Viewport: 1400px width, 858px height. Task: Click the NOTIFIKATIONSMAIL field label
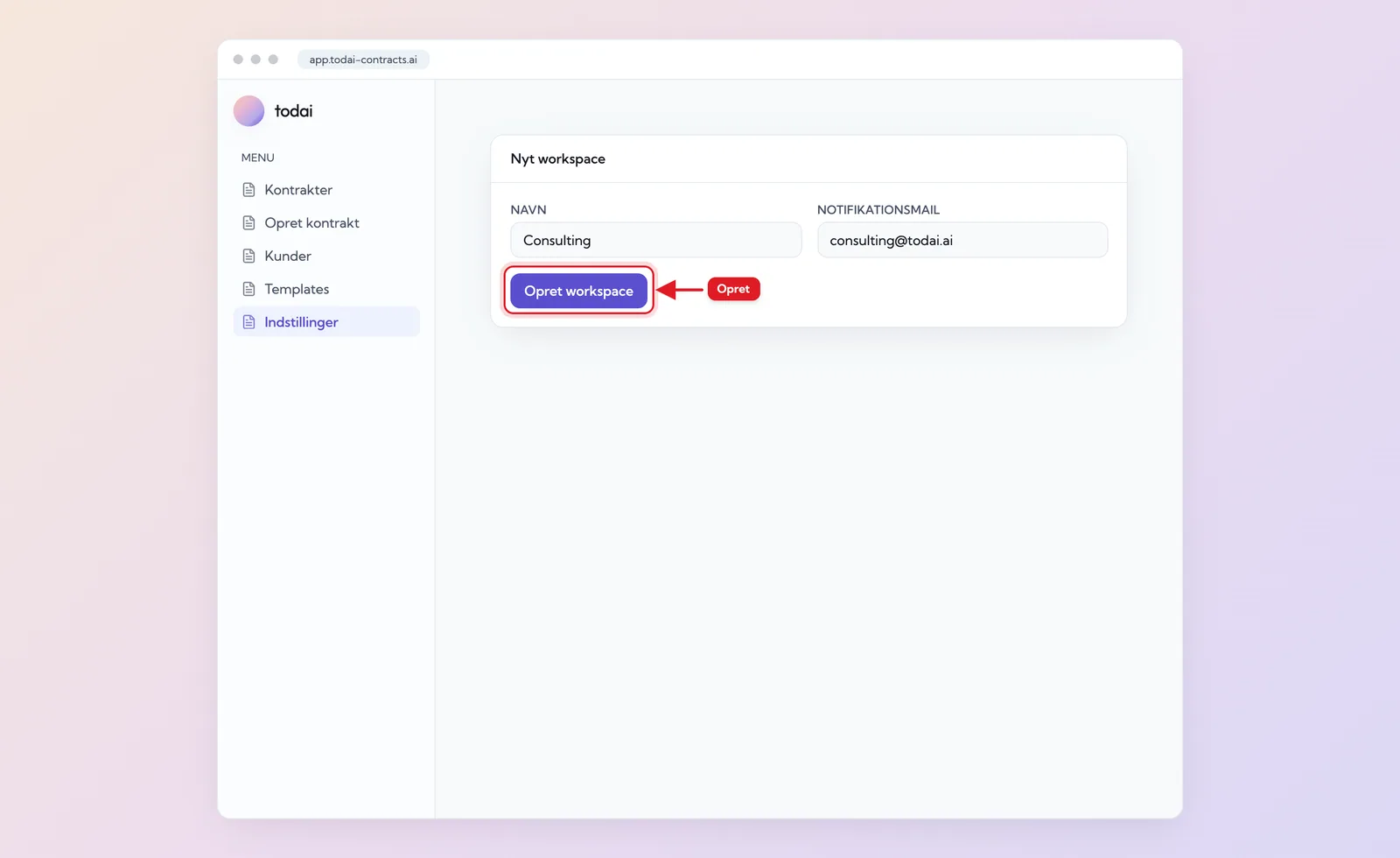click(x=878, y=210)
